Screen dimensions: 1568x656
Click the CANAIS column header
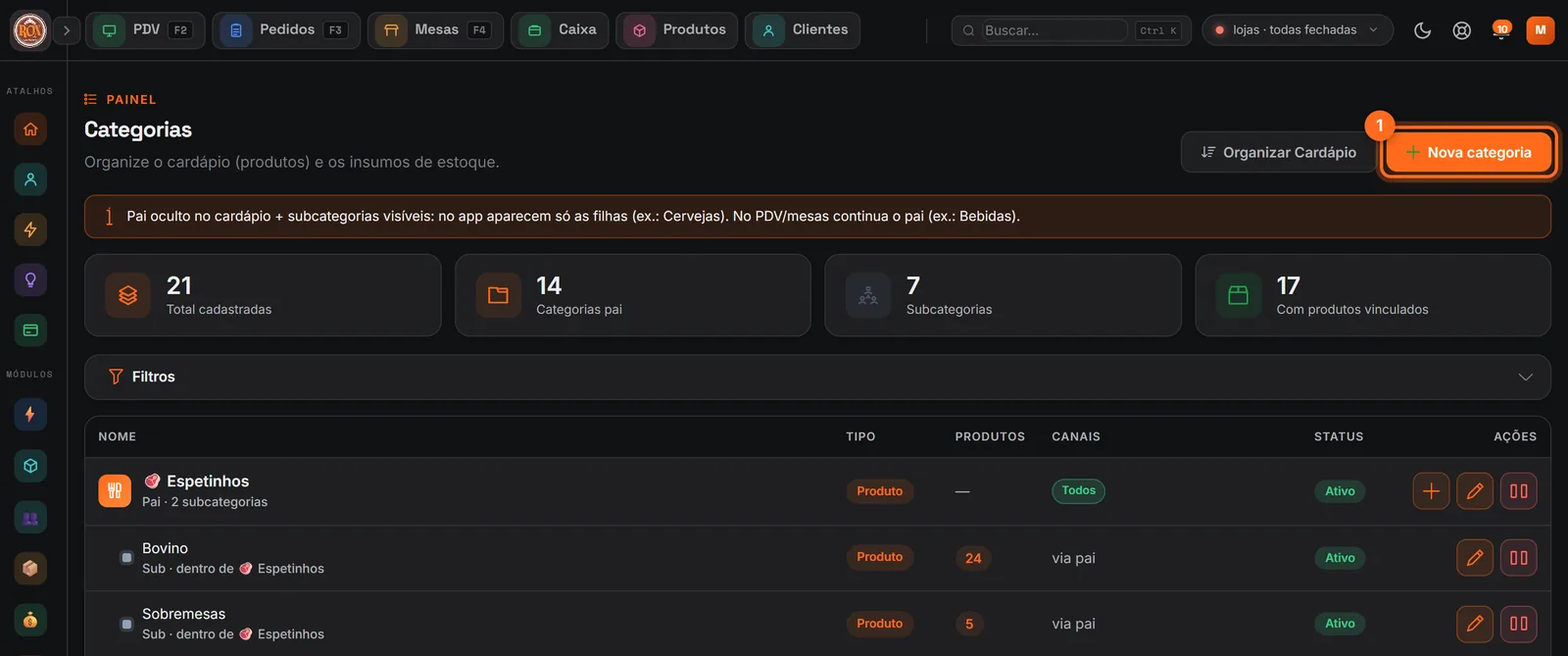point(1076,436)
